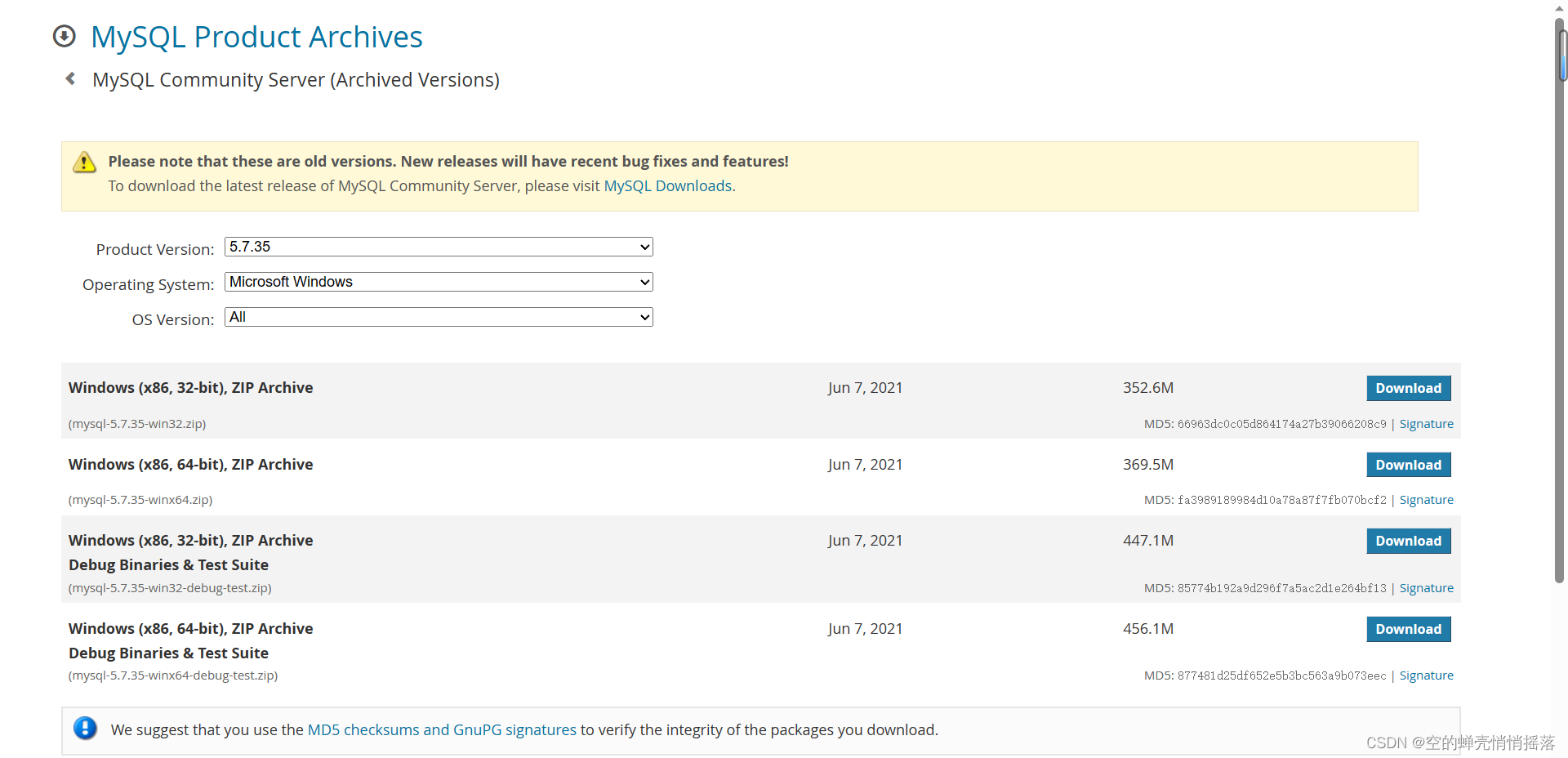Viewport: 1568px width, 758px height.
Task: Expand the Operating System dropdown
Action: tap(439, 282)
